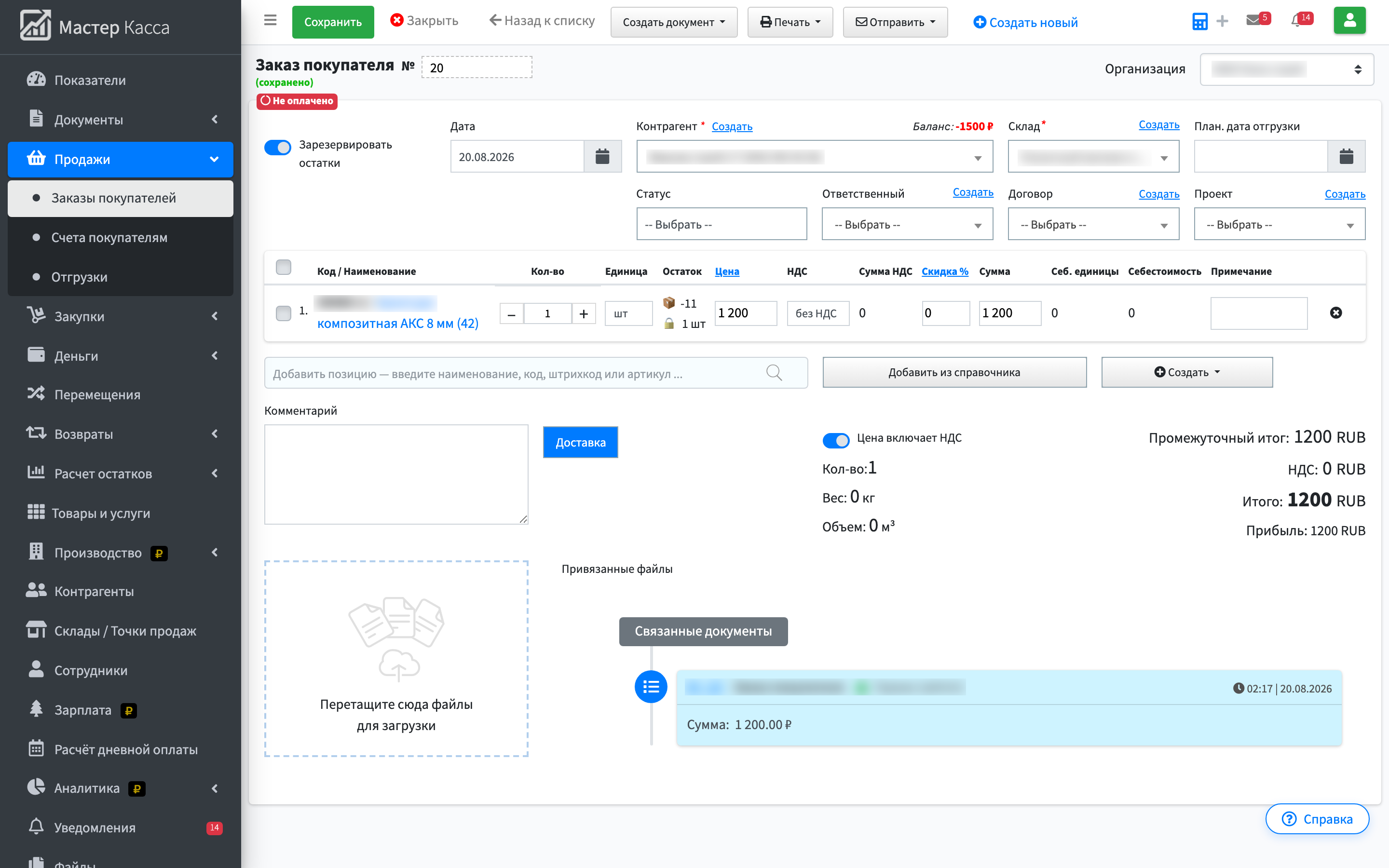Remove the product row with the X icon
The image size is (1389, 868).
coord(1335,313)
